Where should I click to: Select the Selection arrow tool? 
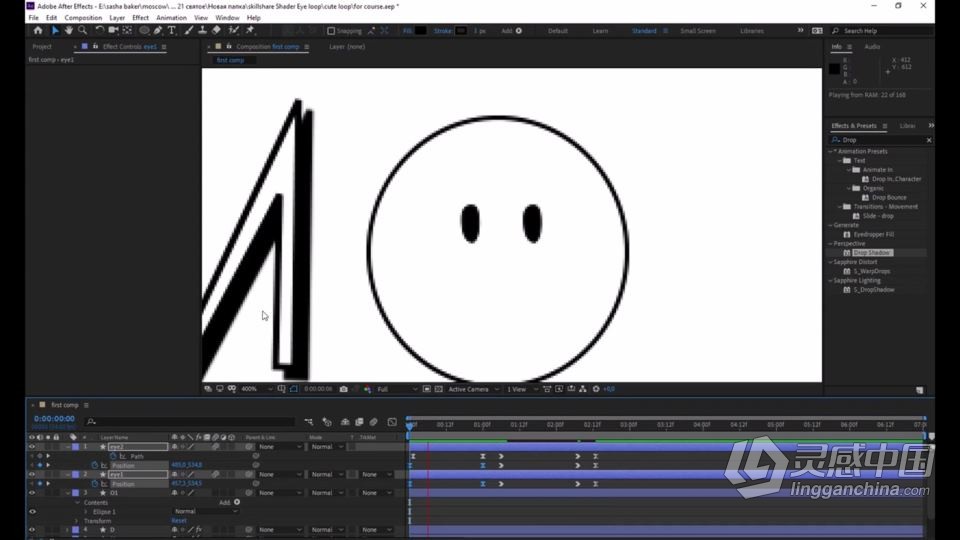(x=55, y=30)
